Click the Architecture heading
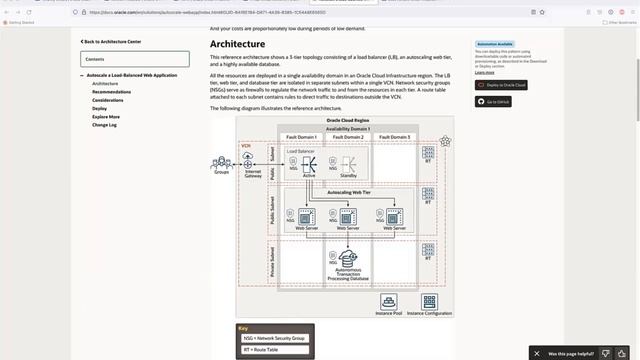Screen dimensions: 640x360 pos(238,44)
